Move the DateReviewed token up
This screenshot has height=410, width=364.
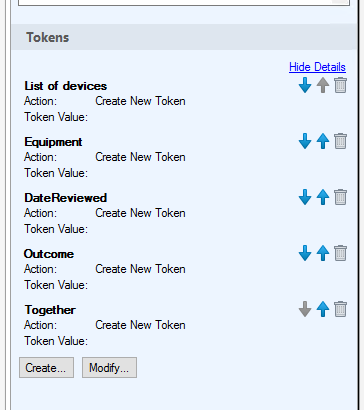click(x=323, y=197)
